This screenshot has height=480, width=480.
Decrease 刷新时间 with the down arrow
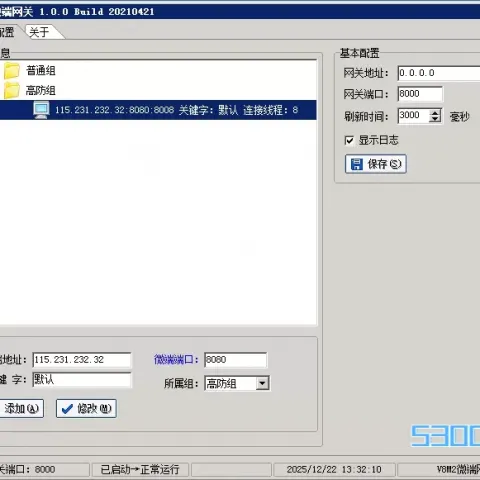(x=435, y=119)
